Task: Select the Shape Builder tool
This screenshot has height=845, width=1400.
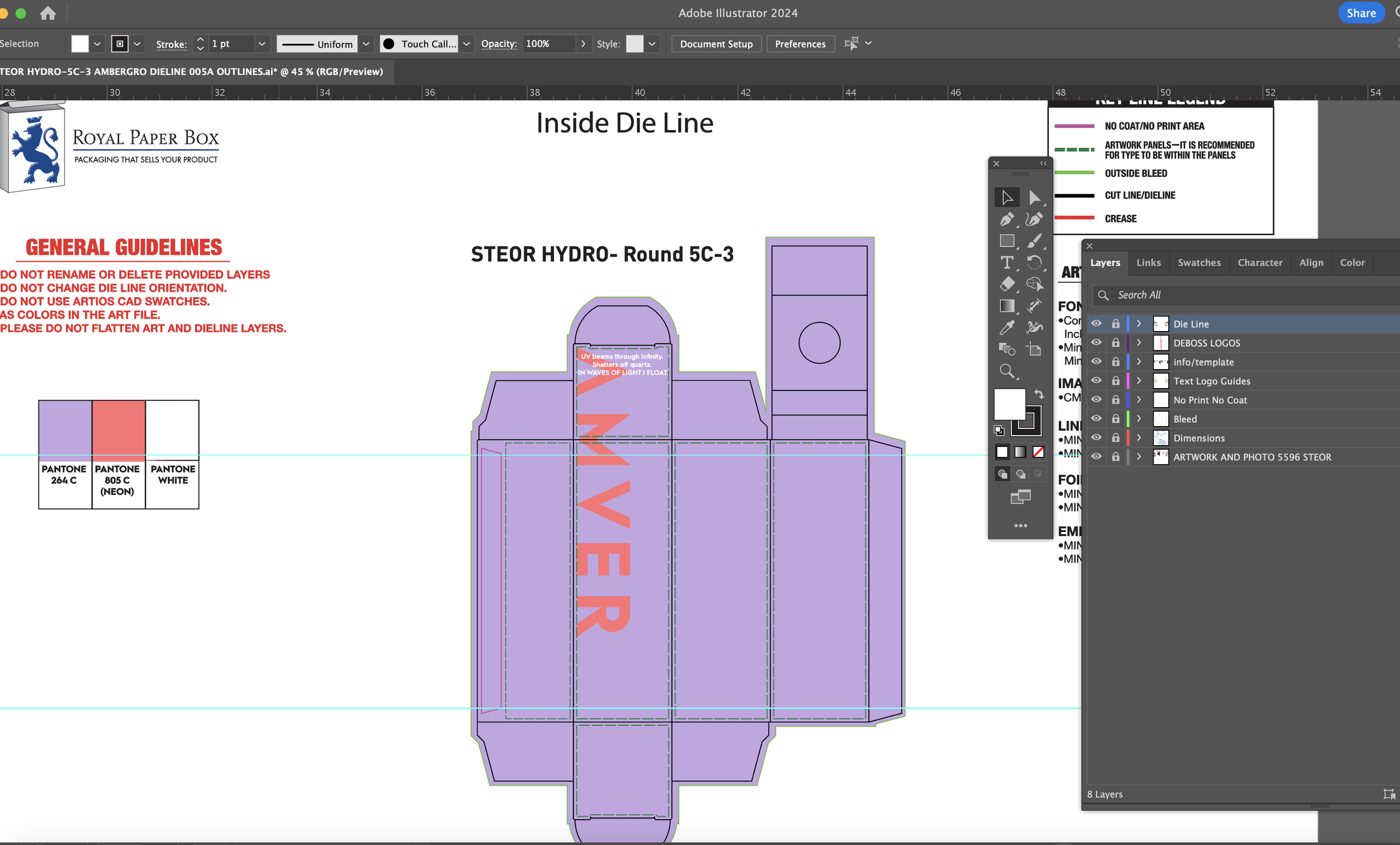Action: pos(1034,283)
